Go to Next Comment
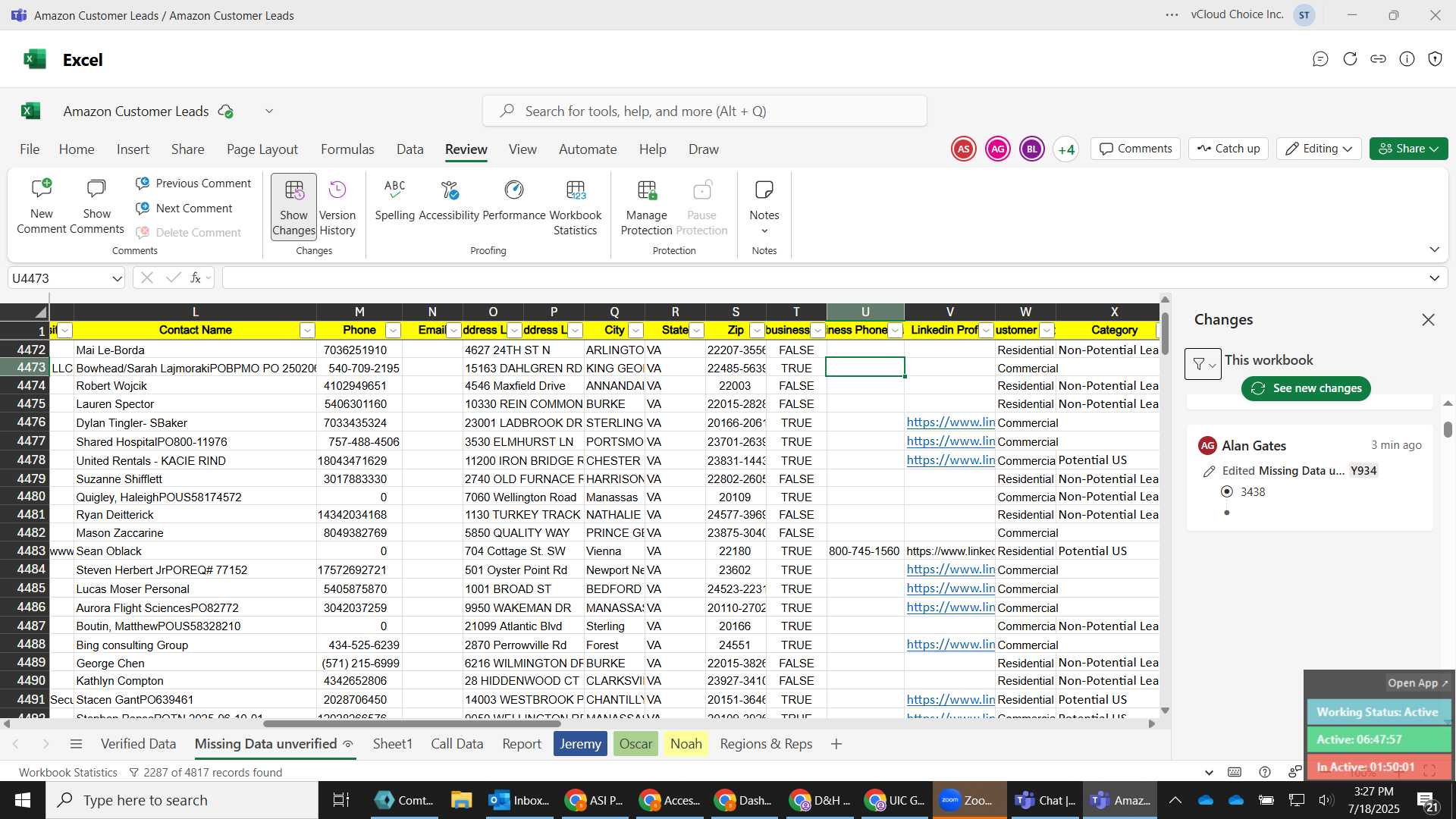This screenshot has width=1456, height=819. (184, 209)
